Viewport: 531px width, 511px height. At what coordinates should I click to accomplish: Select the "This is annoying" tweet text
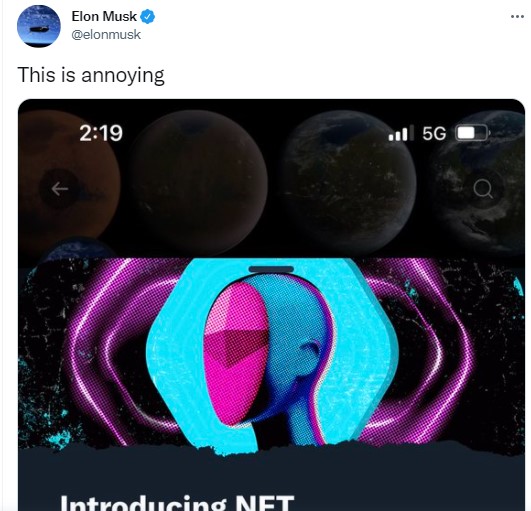[91, 75]
